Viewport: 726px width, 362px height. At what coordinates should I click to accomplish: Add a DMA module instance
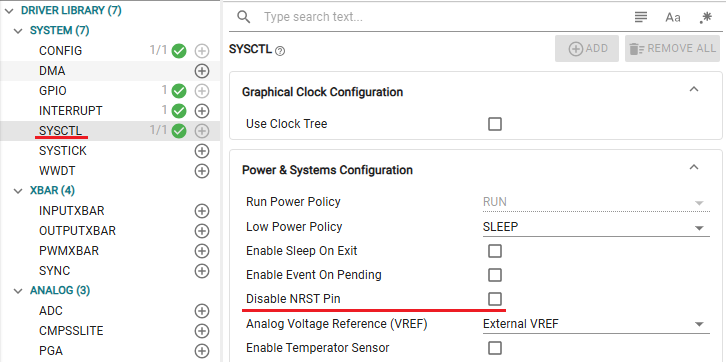click(202, 71)
